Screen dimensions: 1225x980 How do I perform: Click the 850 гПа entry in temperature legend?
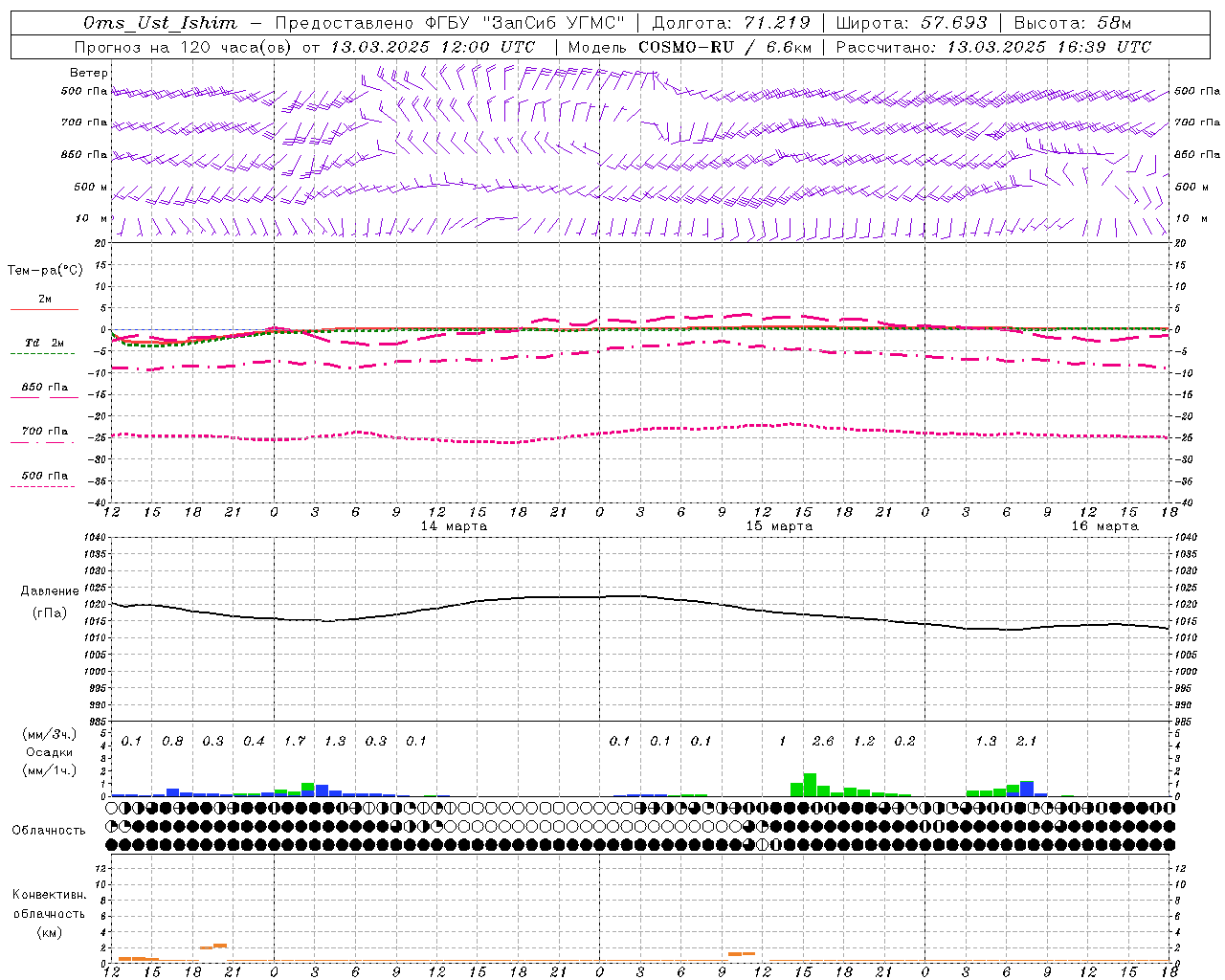(44, 388)
